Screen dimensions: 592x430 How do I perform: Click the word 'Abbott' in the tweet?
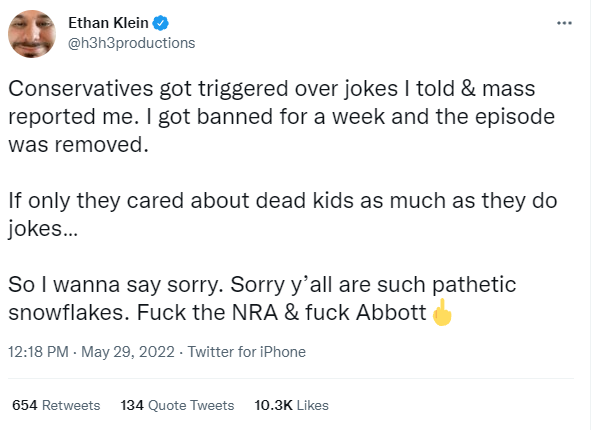(391, 313)
